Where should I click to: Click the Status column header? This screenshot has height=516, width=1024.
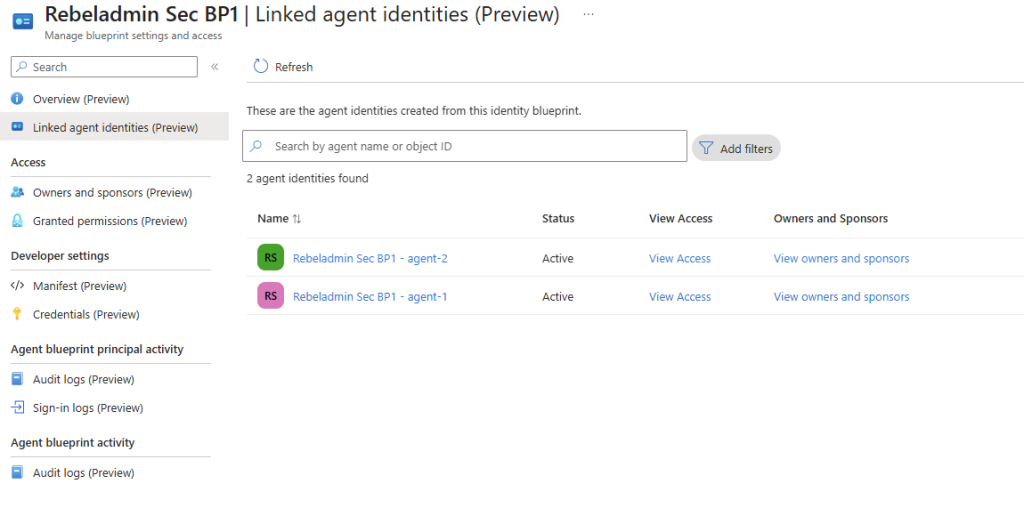[558, 219]
